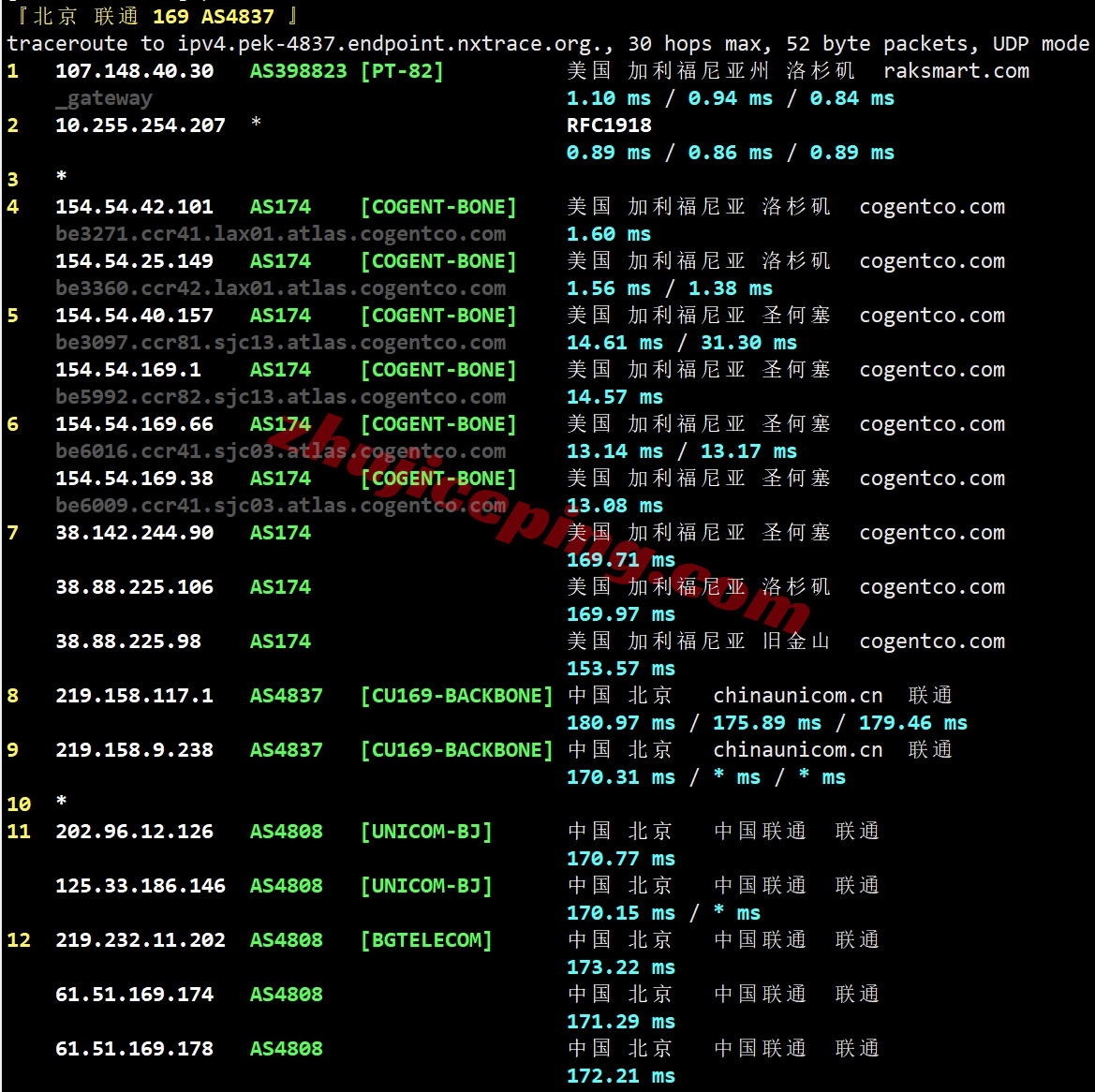
Task: Select the 173.22 ms latency value
Action: coord(621,967)
